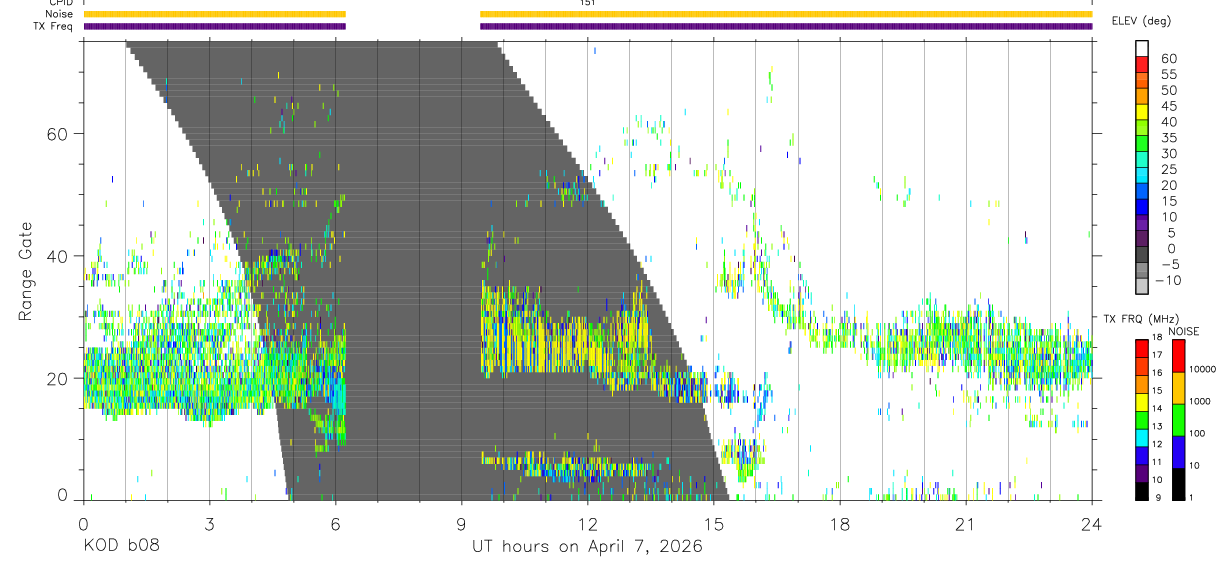Click the '30' tick on the ELEV colorbar

1169,153
